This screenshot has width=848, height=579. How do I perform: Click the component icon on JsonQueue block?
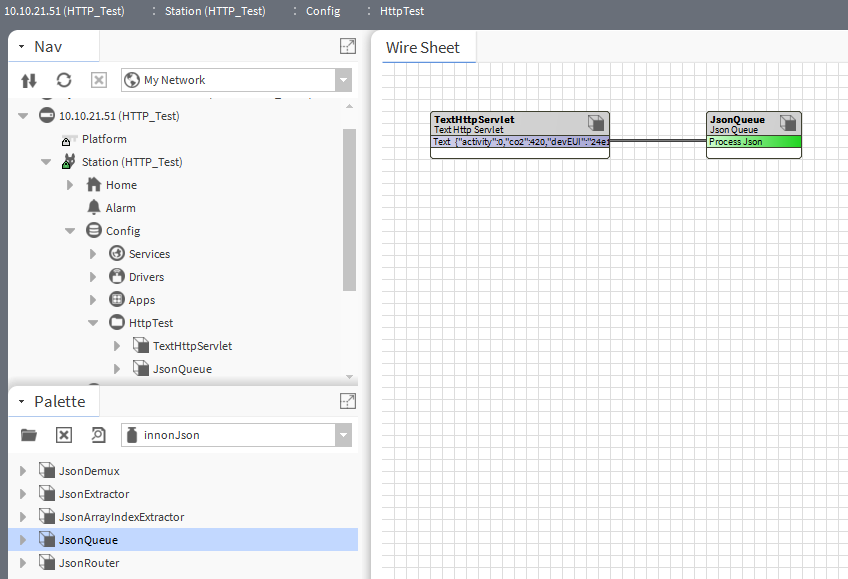point(788,123)
